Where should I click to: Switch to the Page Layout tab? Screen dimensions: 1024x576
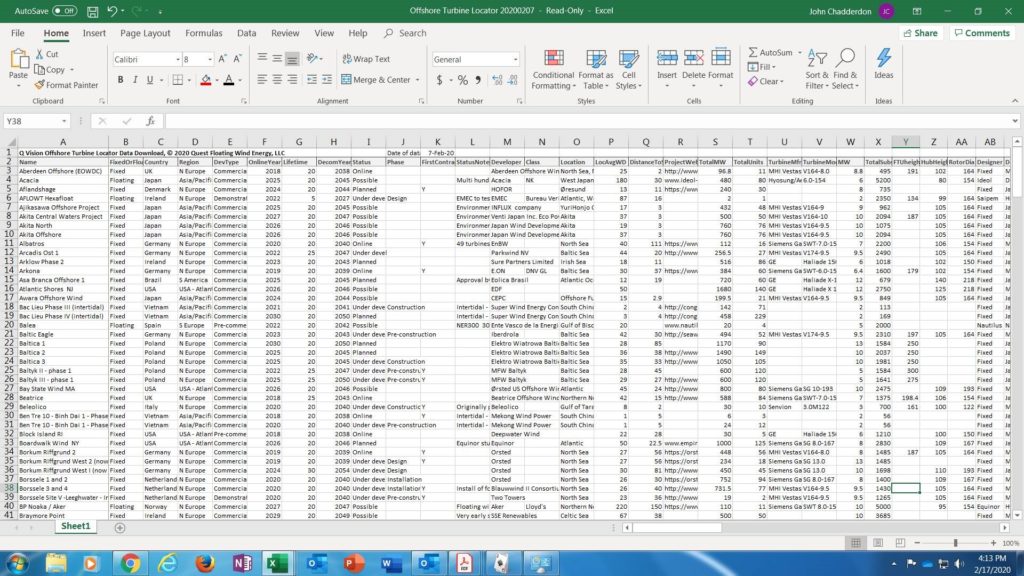click(x=145, y=33)
